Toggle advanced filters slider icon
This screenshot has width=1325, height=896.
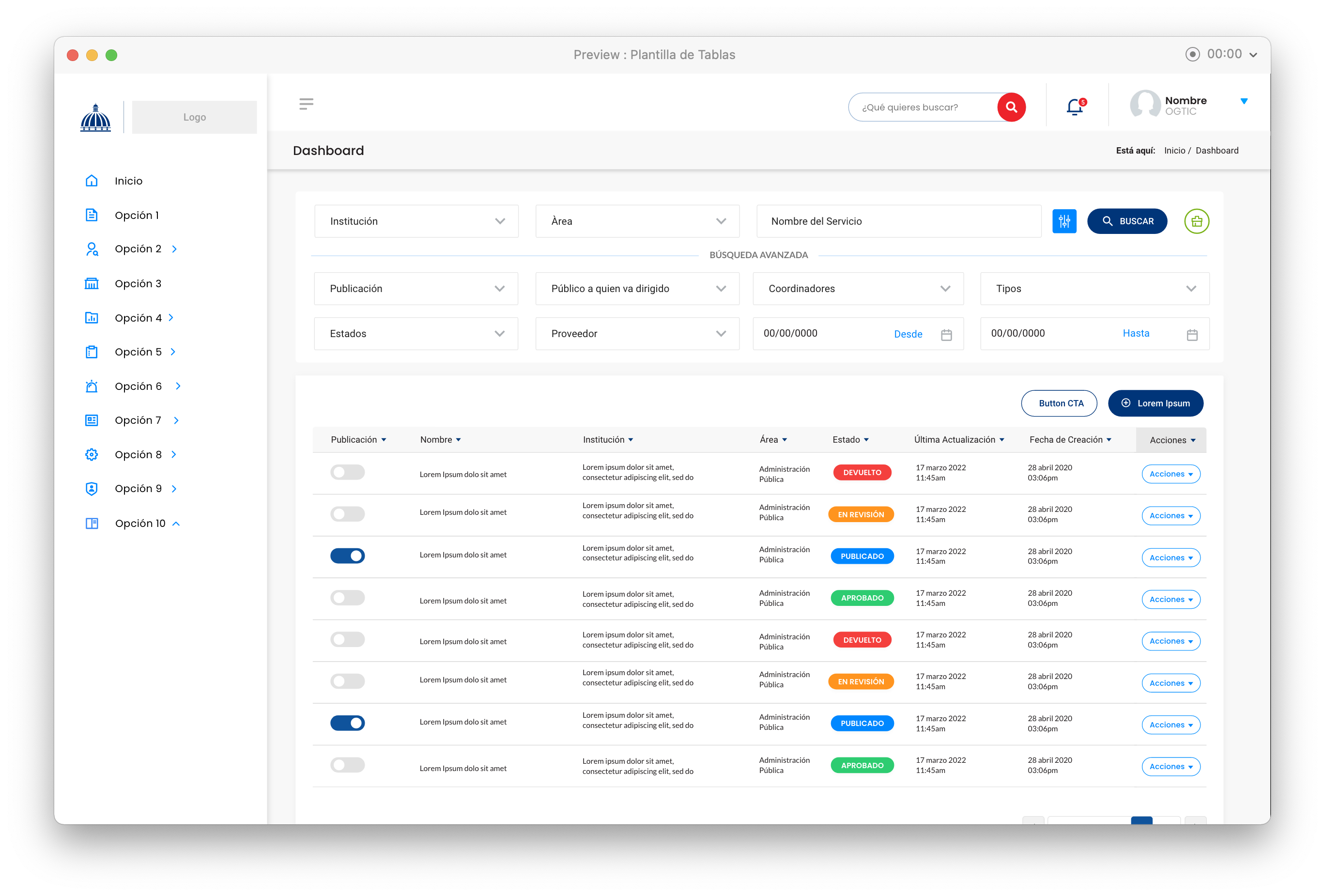pos(1064,221)
